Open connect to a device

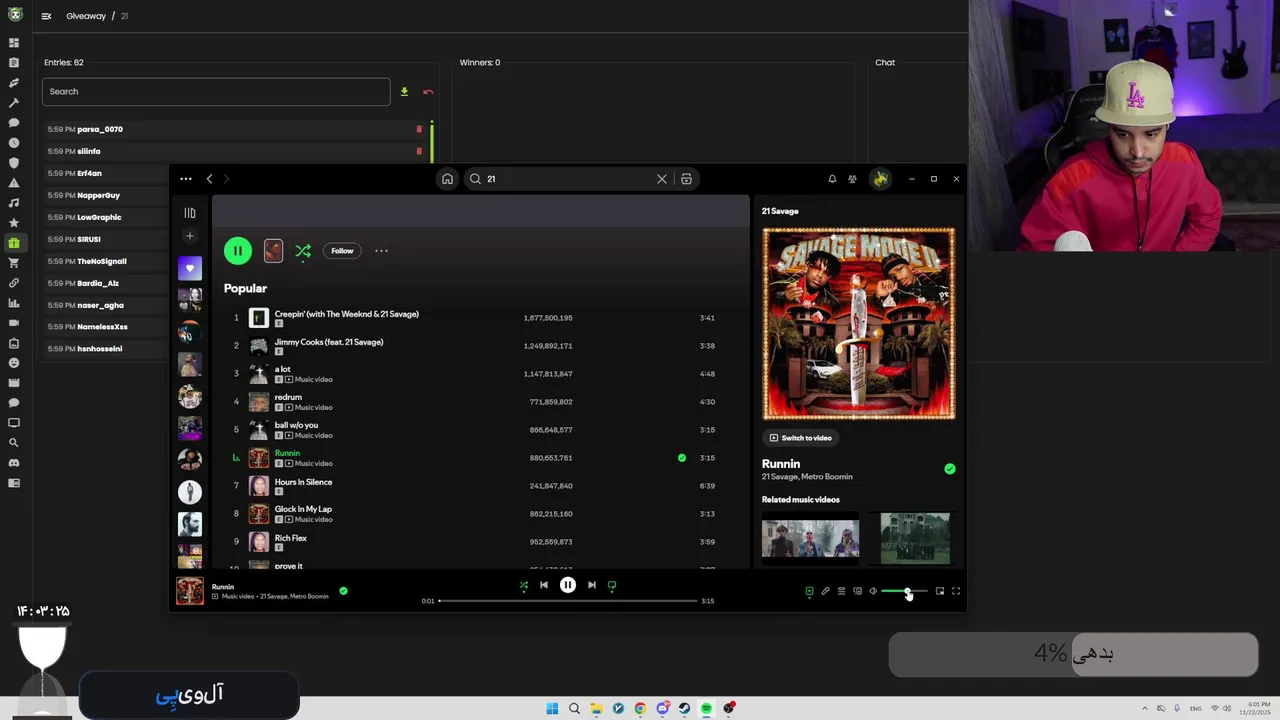click(857, 591)
